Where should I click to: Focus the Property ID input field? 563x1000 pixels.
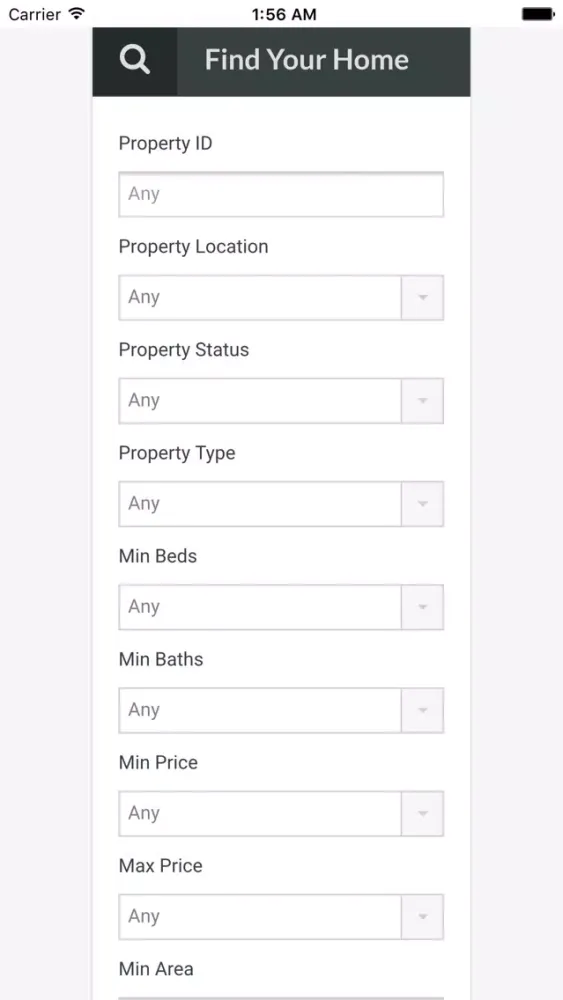[281, 195]
